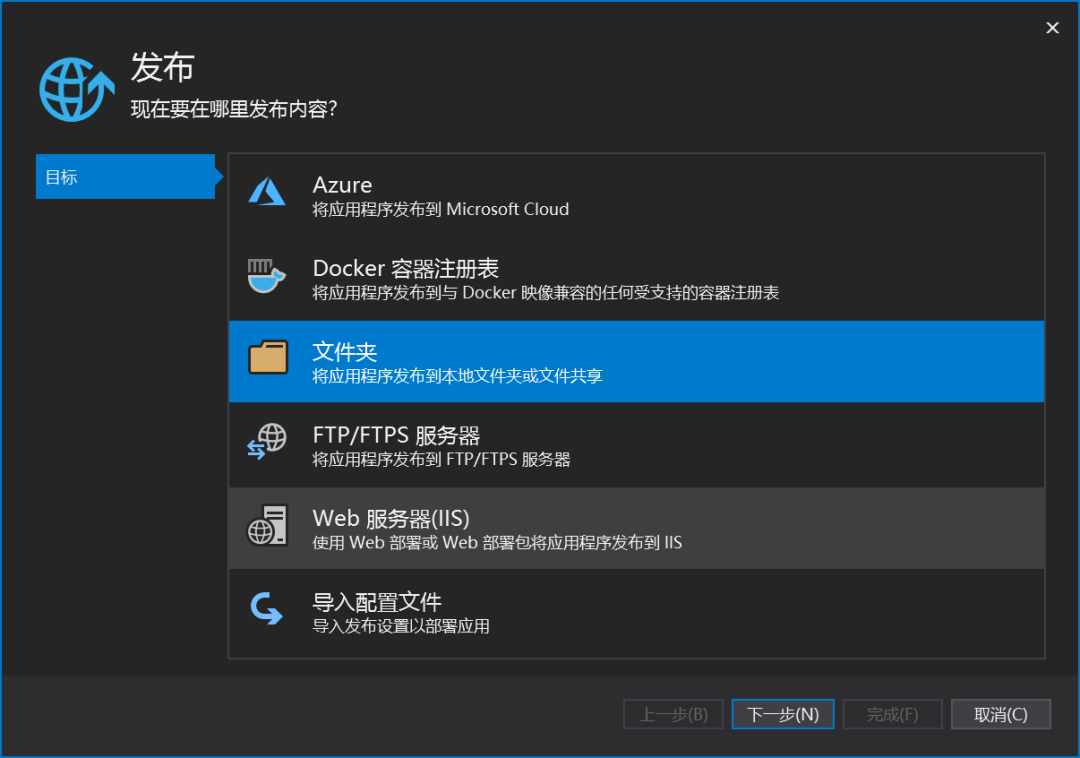
Task: Click description 将应用程序发布到本地文件夹或文件共享
Action: pos(457,376)
